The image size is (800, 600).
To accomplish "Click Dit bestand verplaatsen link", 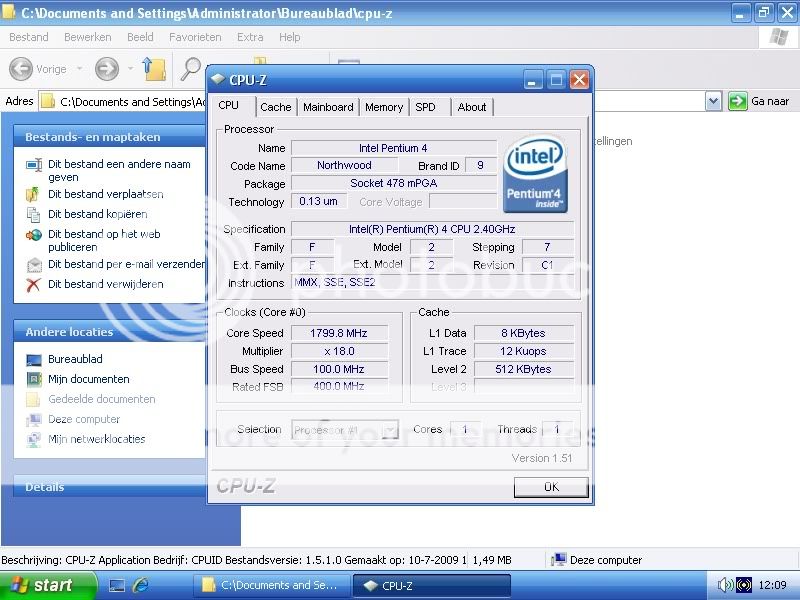I will click(106, 194).
